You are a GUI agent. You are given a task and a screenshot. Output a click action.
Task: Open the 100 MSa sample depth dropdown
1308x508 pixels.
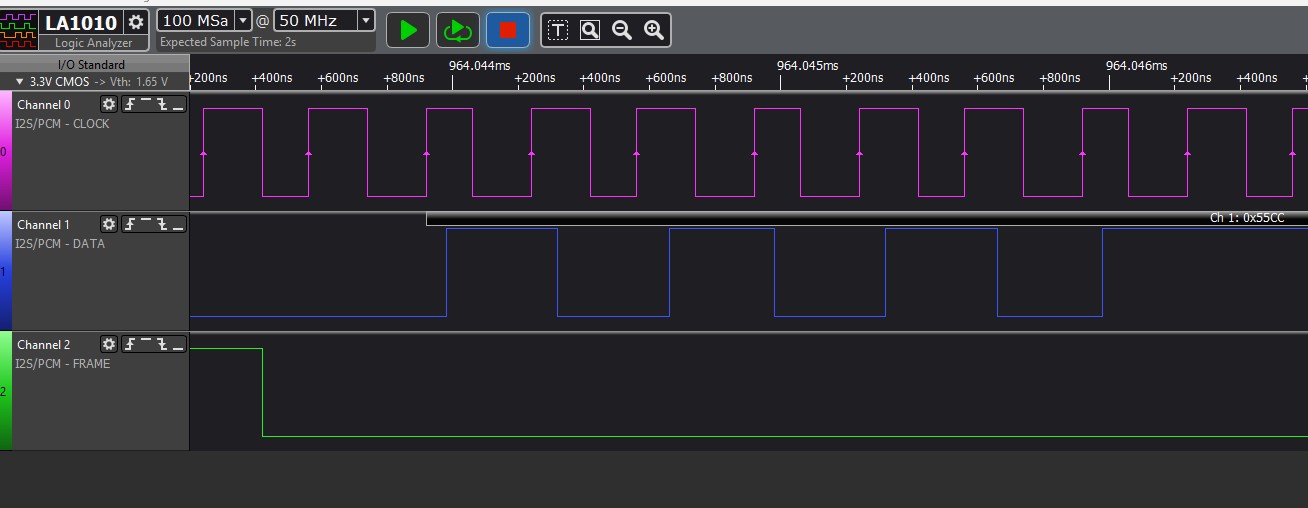tap(242, 21)
